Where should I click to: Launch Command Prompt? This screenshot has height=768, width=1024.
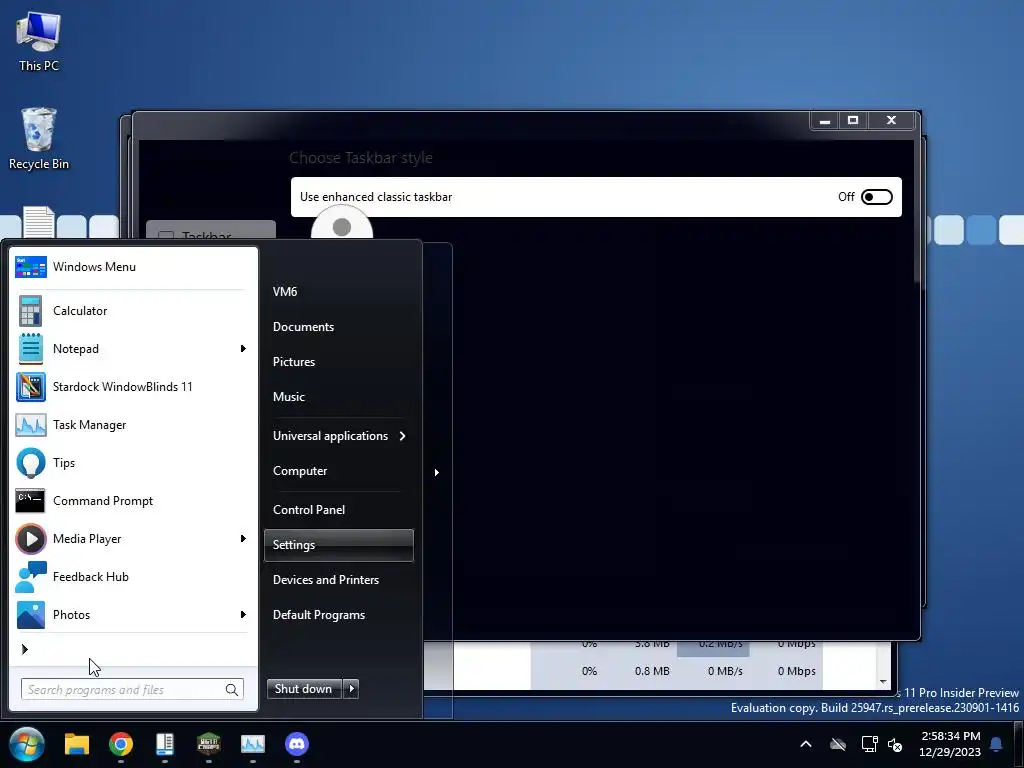[x=131, y=501]
